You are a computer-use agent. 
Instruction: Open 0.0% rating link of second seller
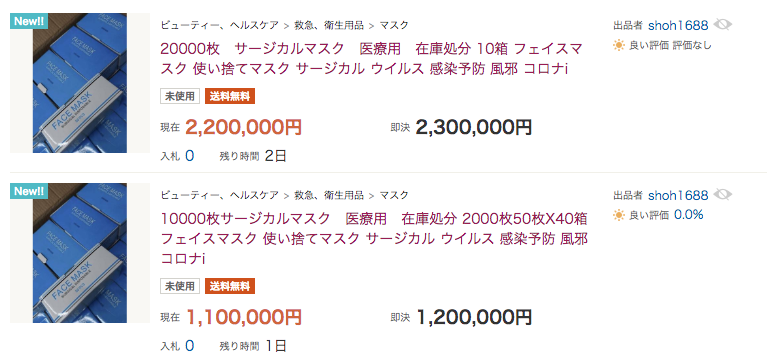coord(688,215)
